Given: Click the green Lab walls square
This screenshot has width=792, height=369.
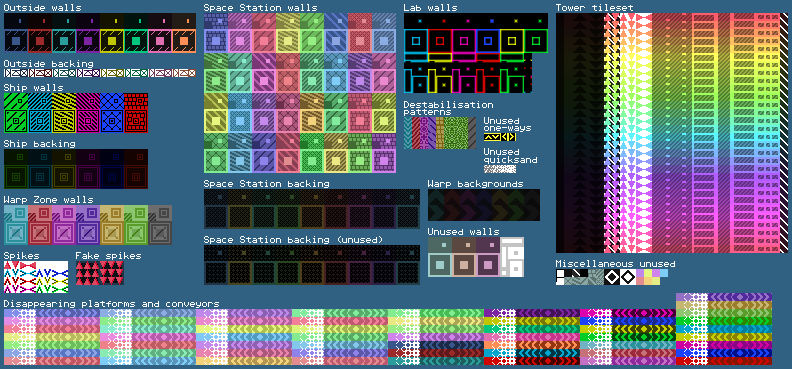Looking at the screenshot, I should tap(536, 41).
